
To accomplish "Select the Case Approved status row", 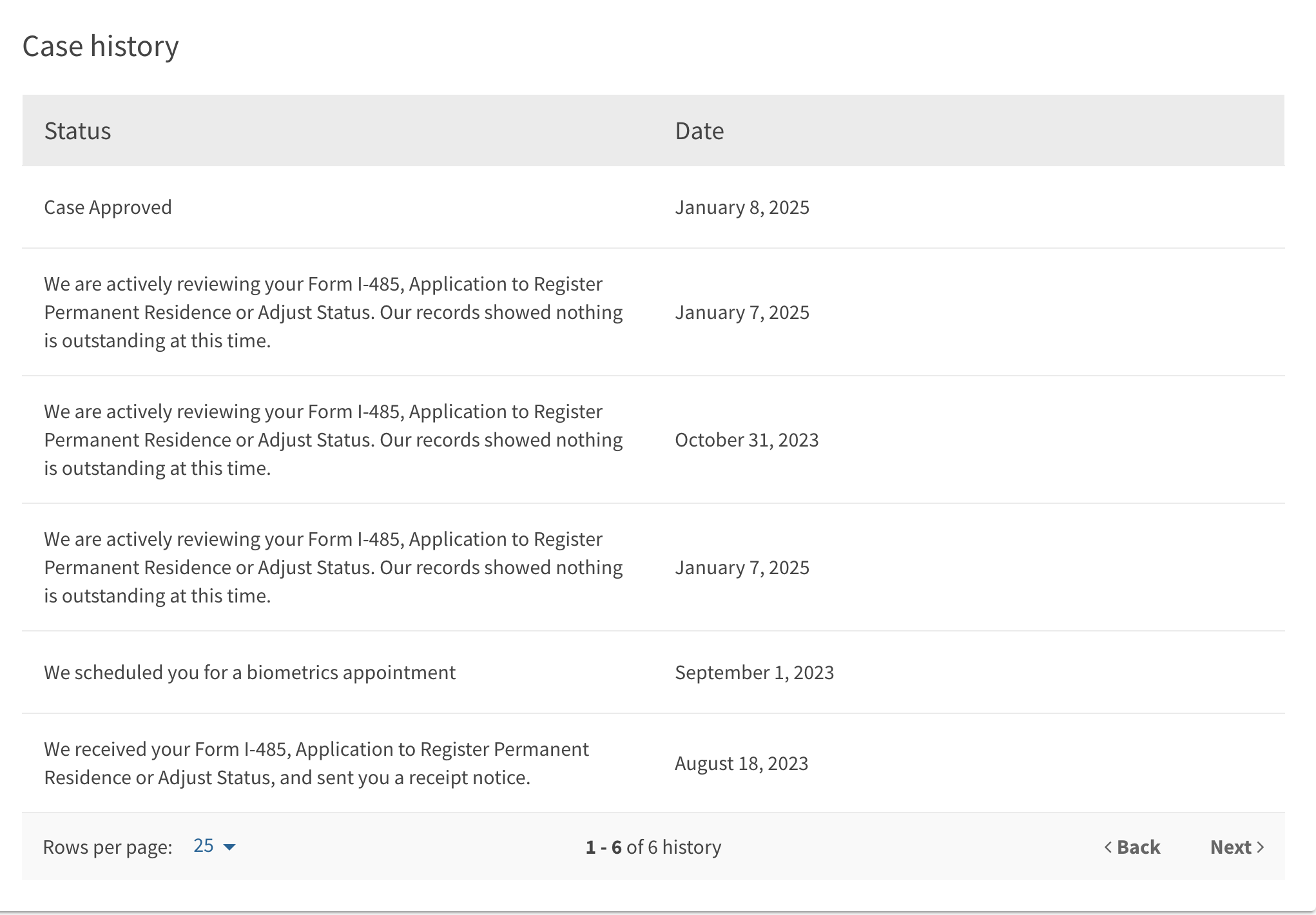I will pos(108,207).
